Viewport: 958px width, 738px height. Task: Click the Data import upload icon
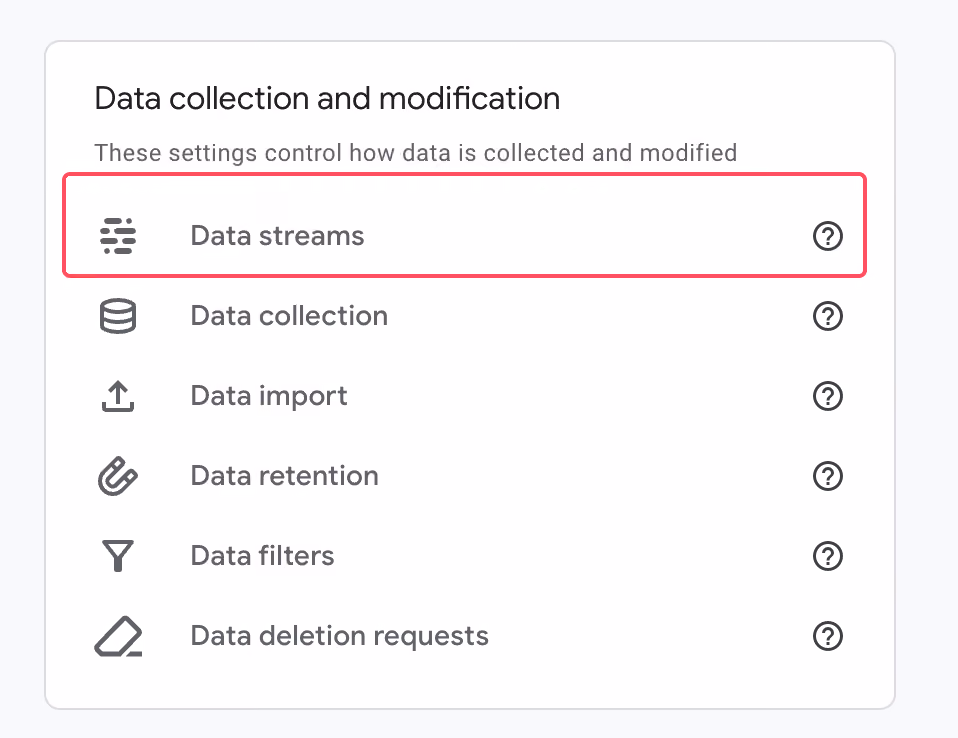pos(118,396)
